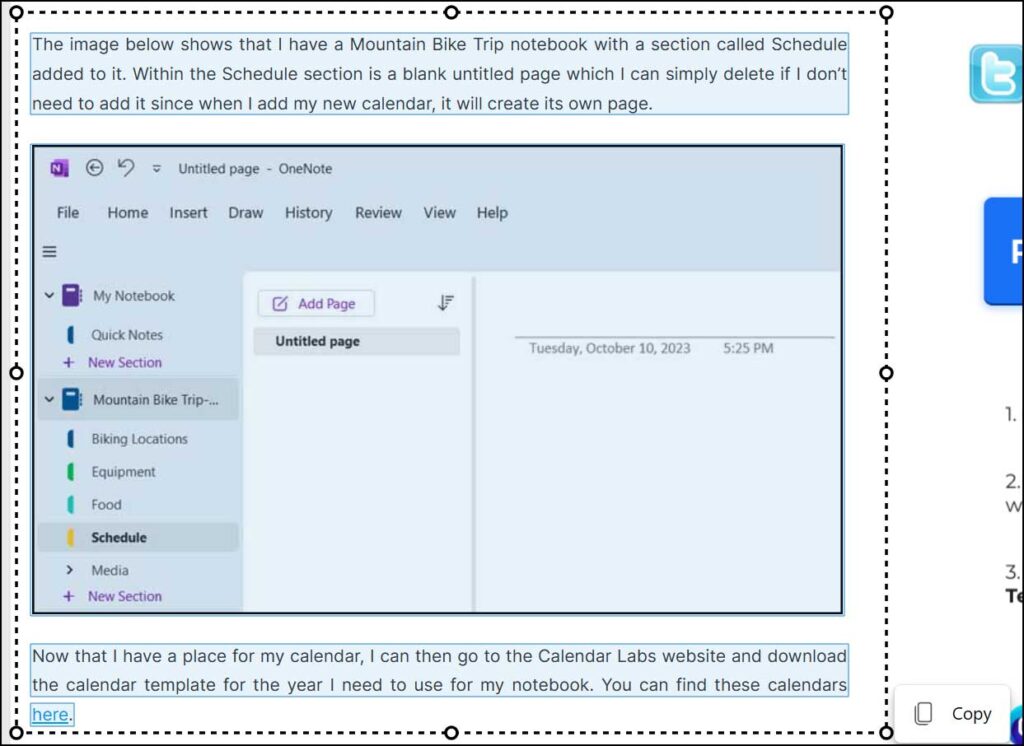Click the Undo icon in OneNote

coord(125,168)
